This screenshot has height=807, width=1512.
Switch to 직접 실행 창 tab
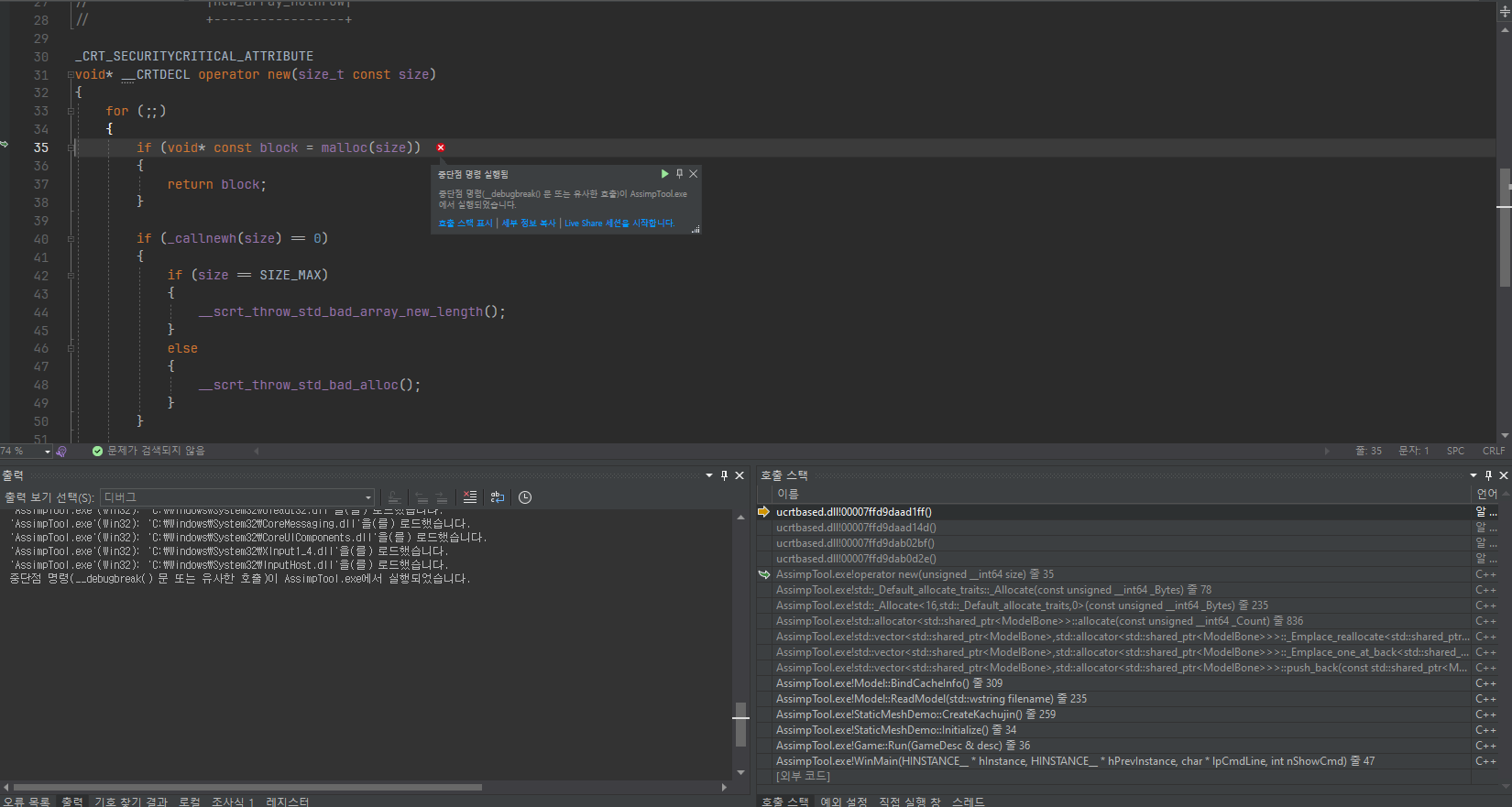[x=910, y=802]
